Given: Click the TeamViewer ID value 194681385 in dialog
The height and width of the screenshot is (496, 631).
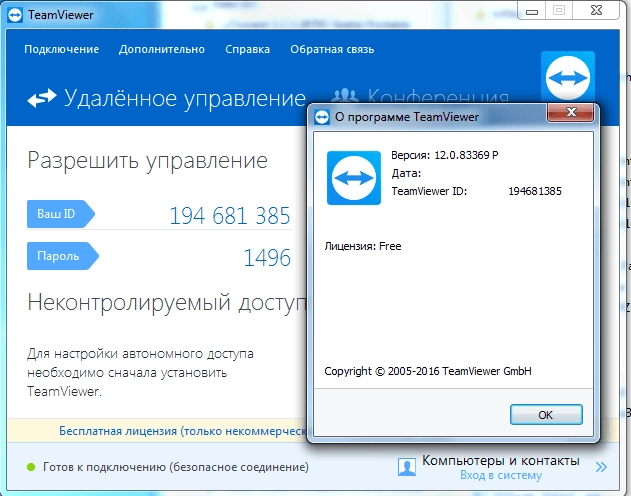Looking at the screenshot, I should [x=535, y=191].
